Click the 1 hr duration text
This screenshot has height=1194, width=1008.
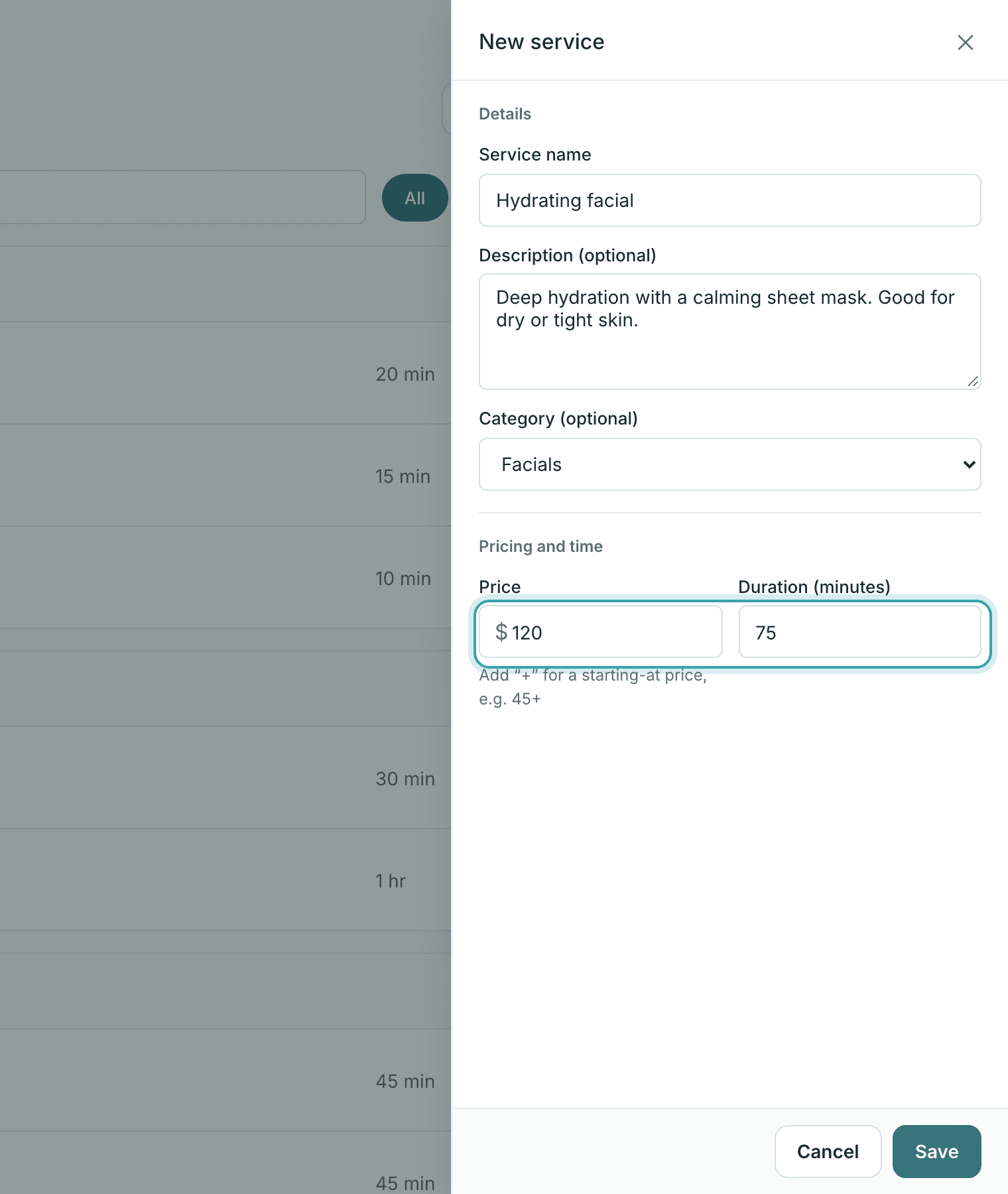pyautogui.click(x=390, y=881)
